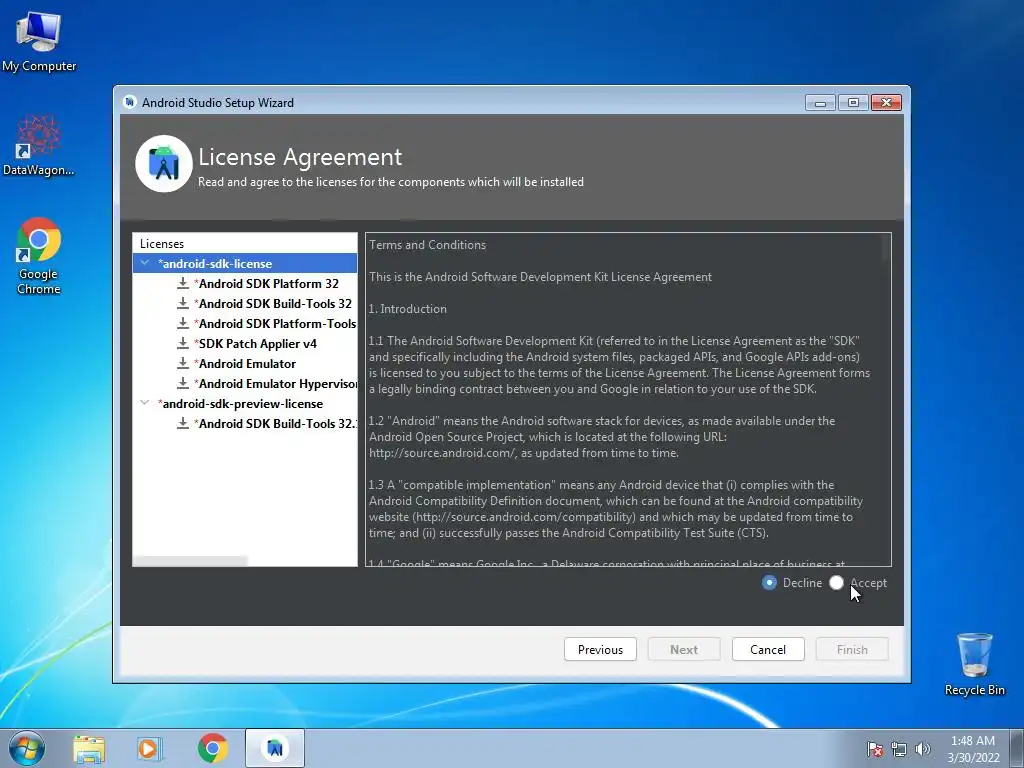
Task: Click the 'Terms and Conditions' heading text
Action: pyautogui.click(x=428, y=245)
